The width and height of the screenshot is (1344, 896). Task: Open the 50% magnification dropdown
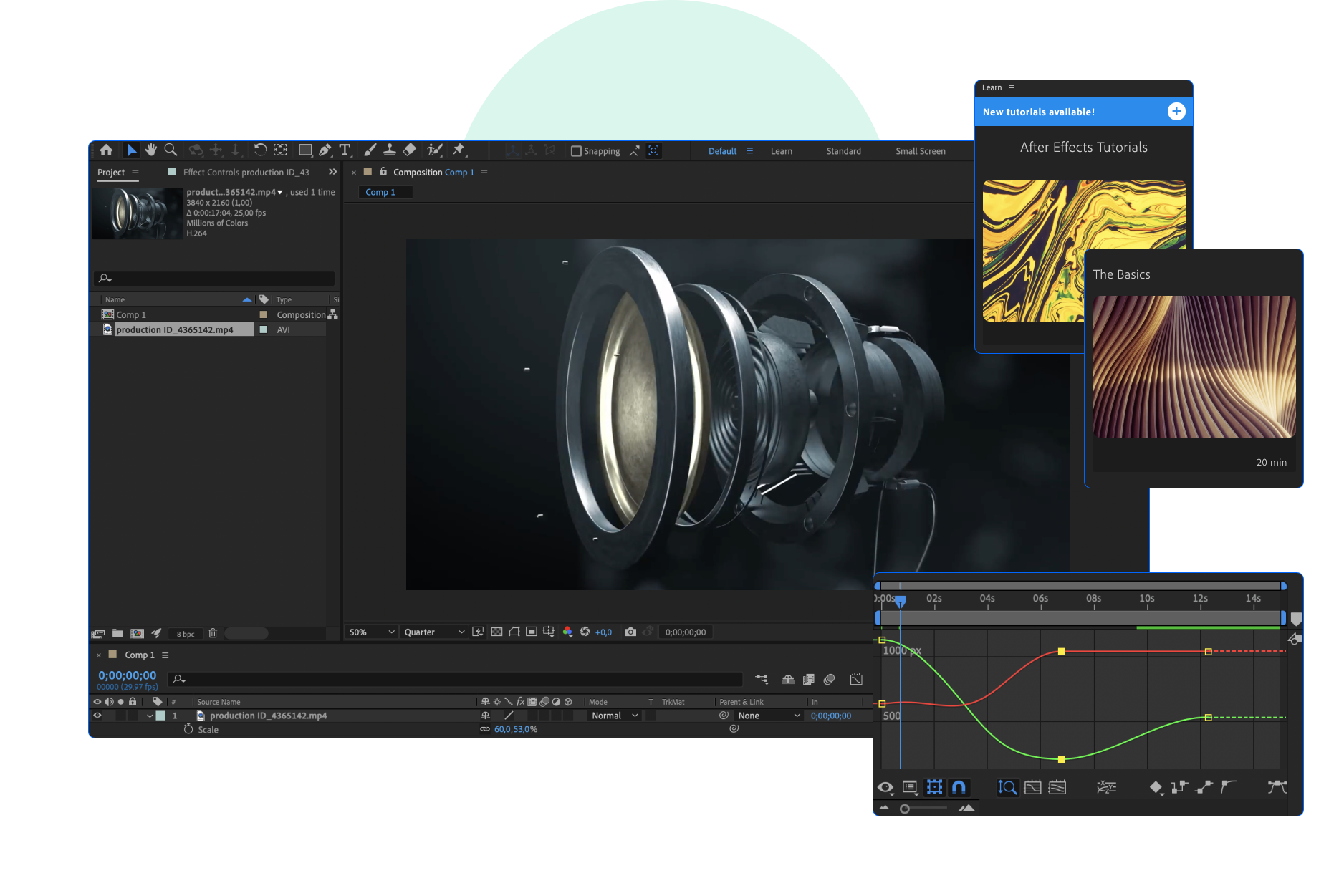tap(371, 632)
